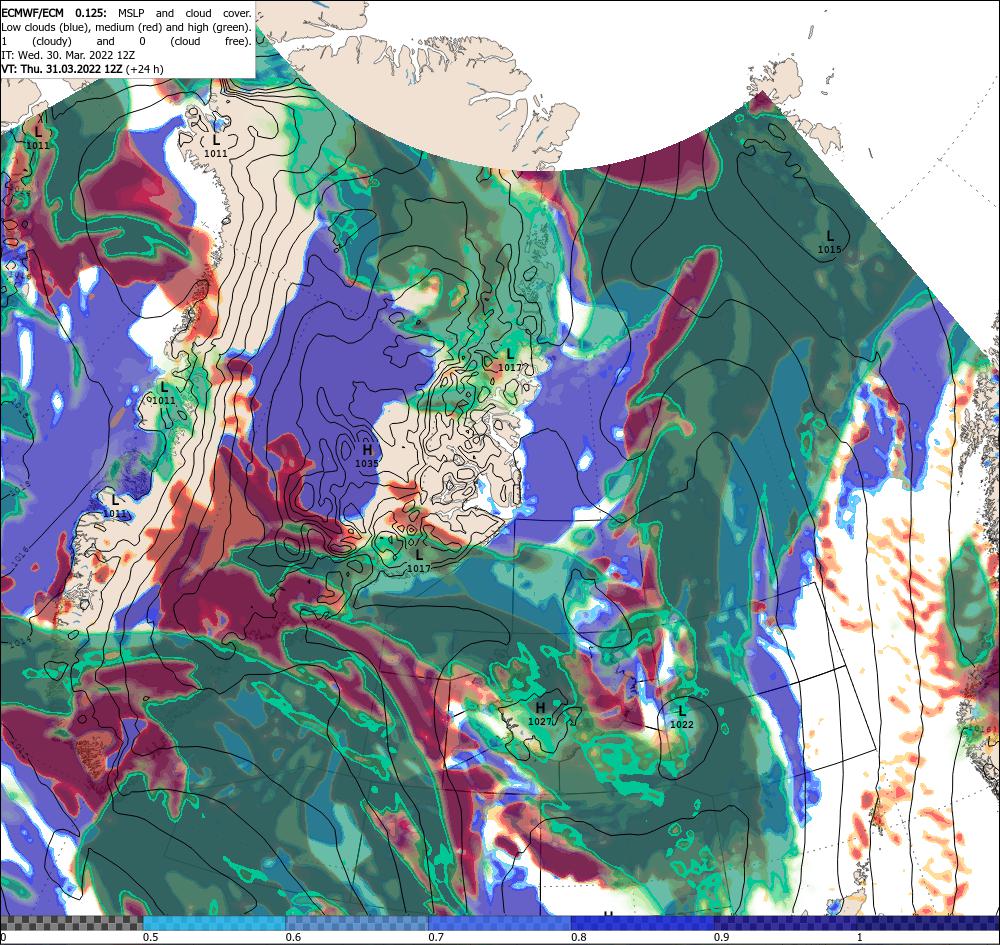Click the L 1015 low pressure label
Screen dimensions: 1000x945
830,243
